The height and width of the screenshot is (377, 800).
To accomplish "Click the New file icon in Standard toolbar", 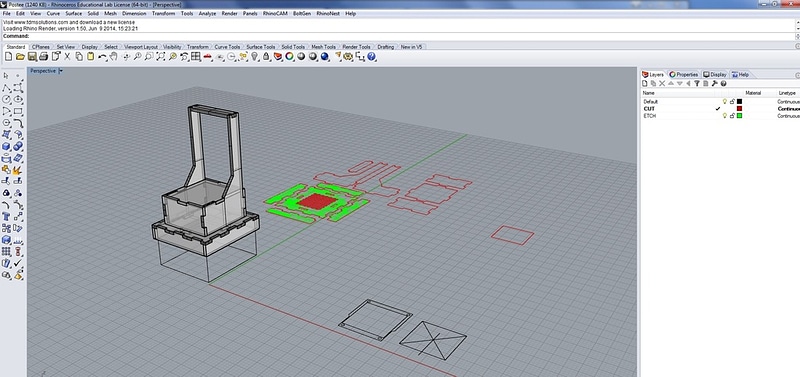I will pos(8,57).
